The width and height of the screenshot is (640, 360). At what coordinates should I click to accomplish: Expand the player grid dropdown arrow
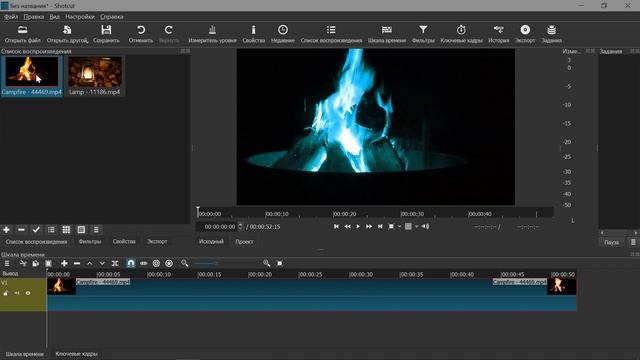click(416, 227)
